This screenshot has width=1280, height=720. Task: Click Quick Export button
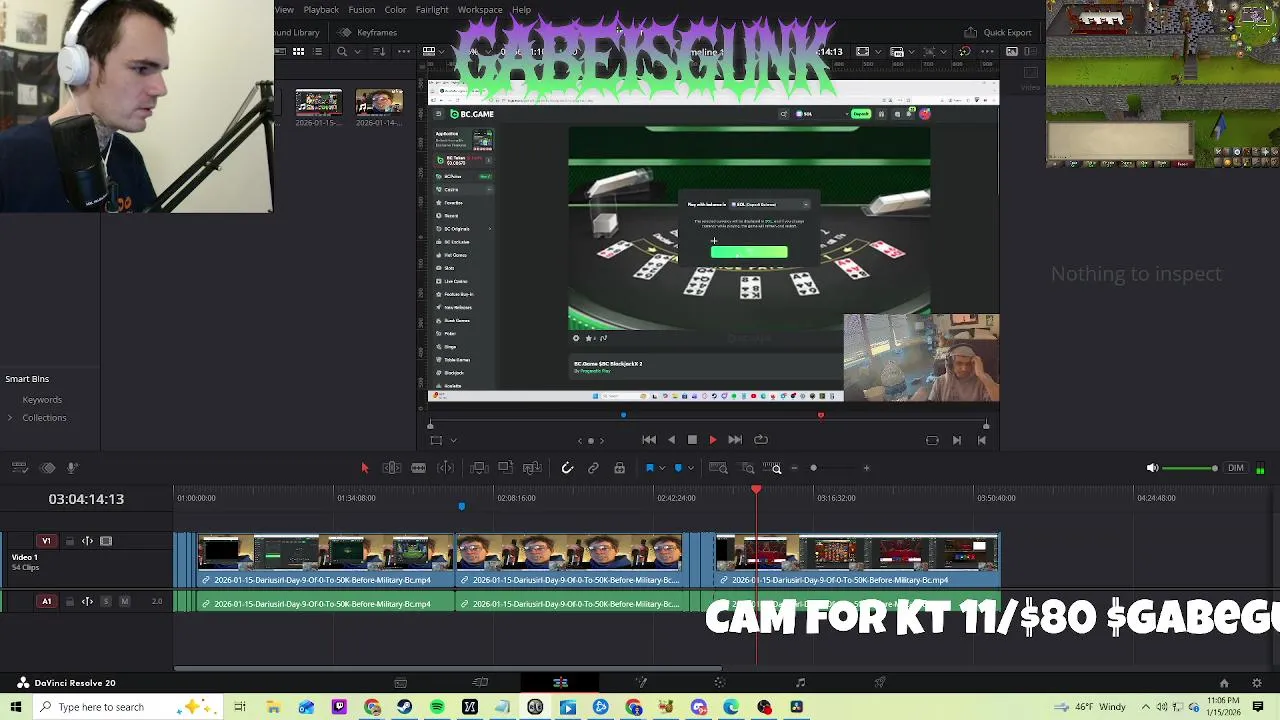coord(998,32)
